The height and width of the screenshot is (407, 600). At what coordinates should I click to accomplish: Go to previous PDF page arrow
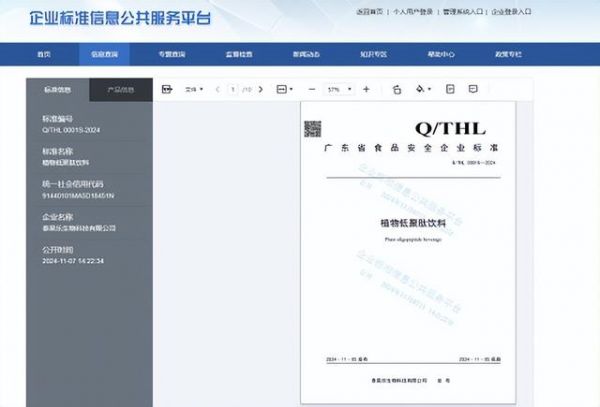(x=217, y=90)
